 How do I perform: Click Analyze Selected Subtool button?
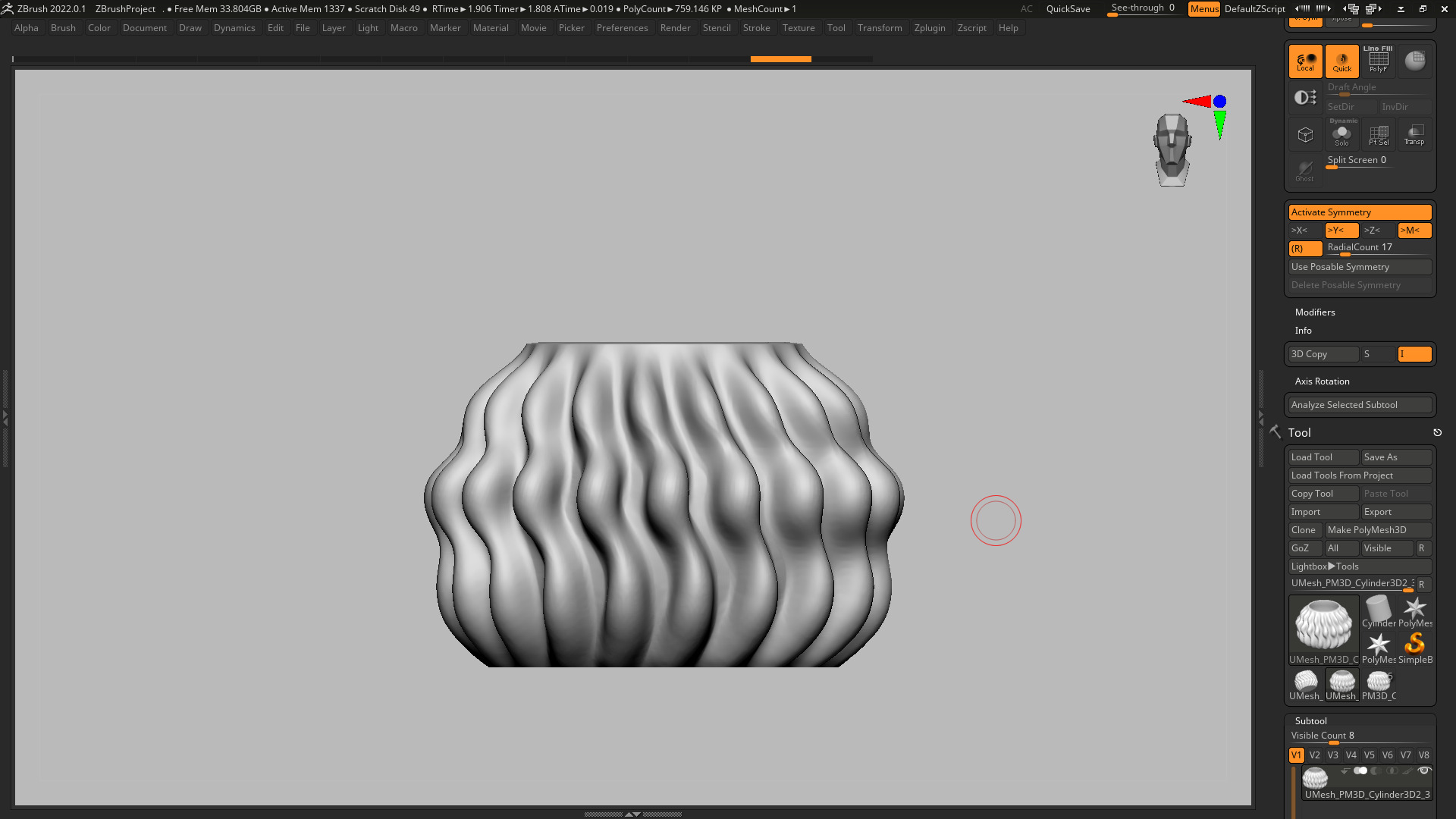tap(1360, 405)
